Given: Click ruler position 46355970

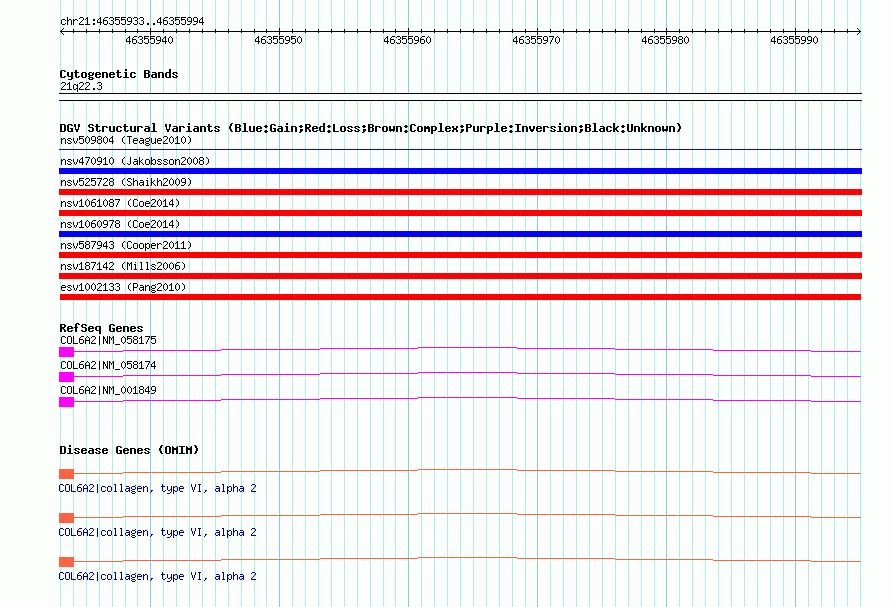Looking at the screenshot, I should (x=536, y=40).
